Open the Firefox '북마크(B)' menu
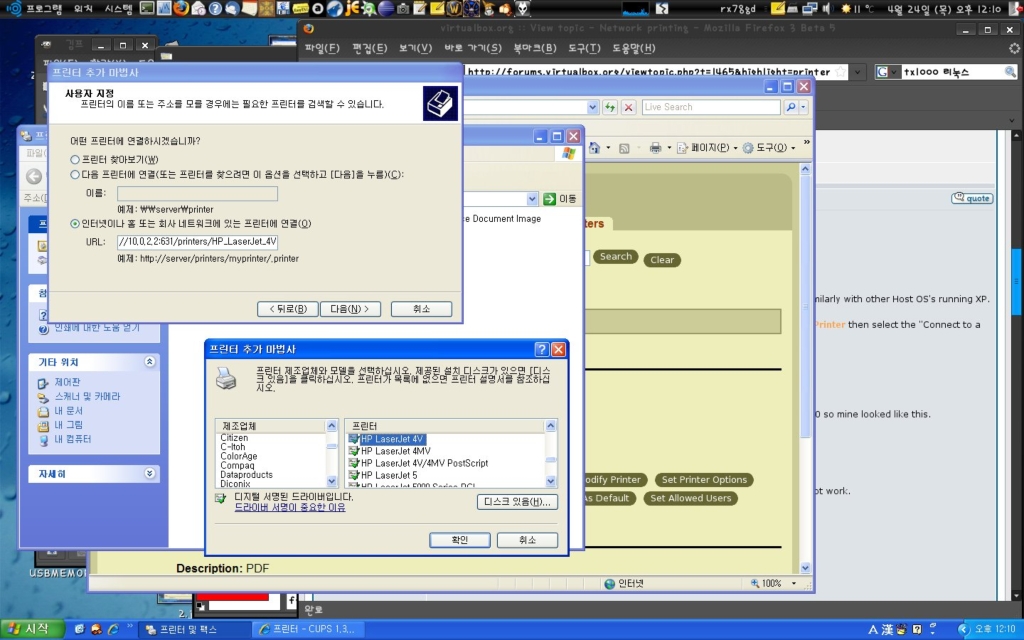 coord(535,48)
